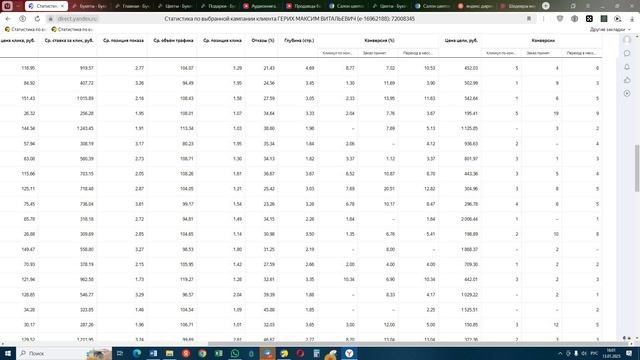Sort by "Глубина (стр.)" column header

tap(299, 40)
